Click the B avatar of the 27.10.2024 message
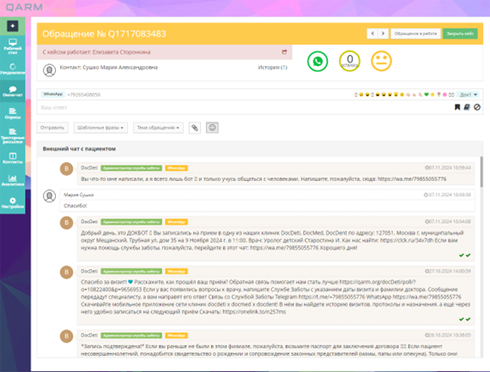Image resolution: width=490 pixels, height=372 pixels. [x=66, y=272]
